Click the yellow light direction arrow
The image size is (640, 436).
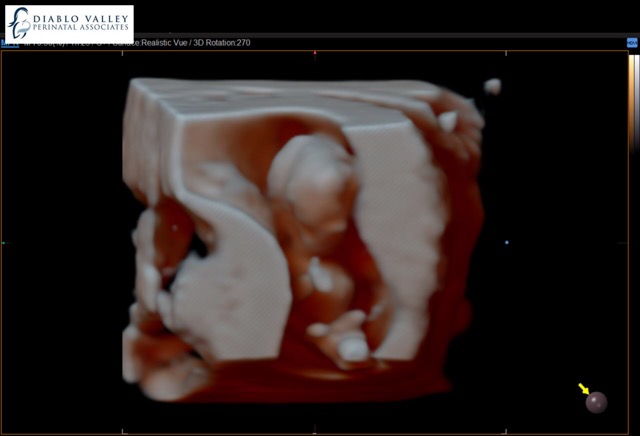(585, 389)
